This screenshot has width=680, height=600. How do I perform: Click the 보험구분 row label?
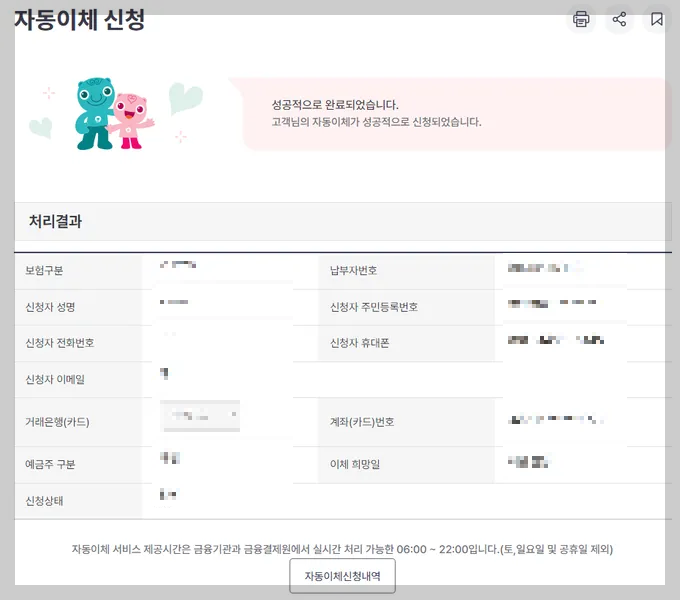44,271
